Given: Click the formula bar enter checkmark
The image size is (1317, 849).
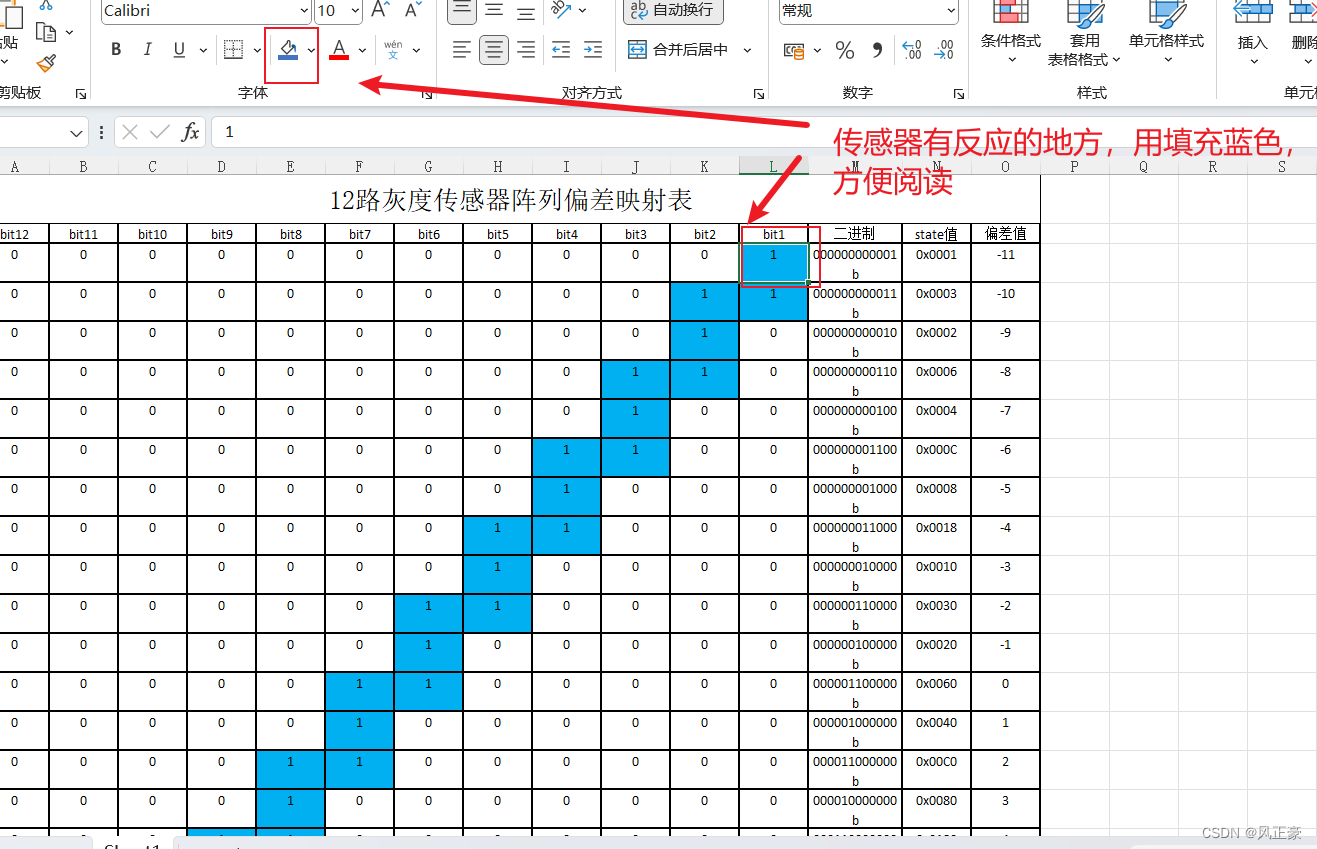Looking at the screenshot, I should pos(159,132).
